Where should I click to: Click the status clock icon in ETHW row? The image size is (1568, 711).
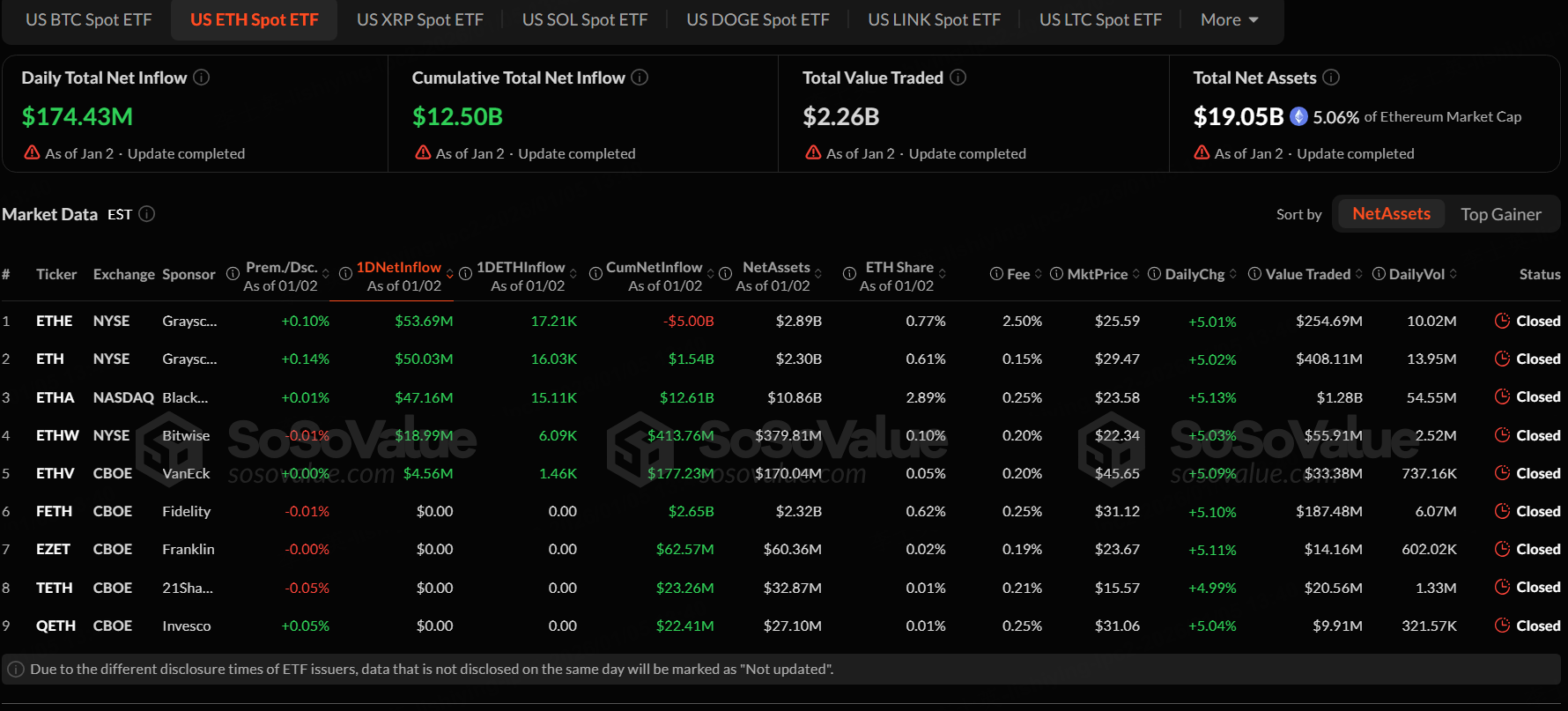coord(1503,435)
